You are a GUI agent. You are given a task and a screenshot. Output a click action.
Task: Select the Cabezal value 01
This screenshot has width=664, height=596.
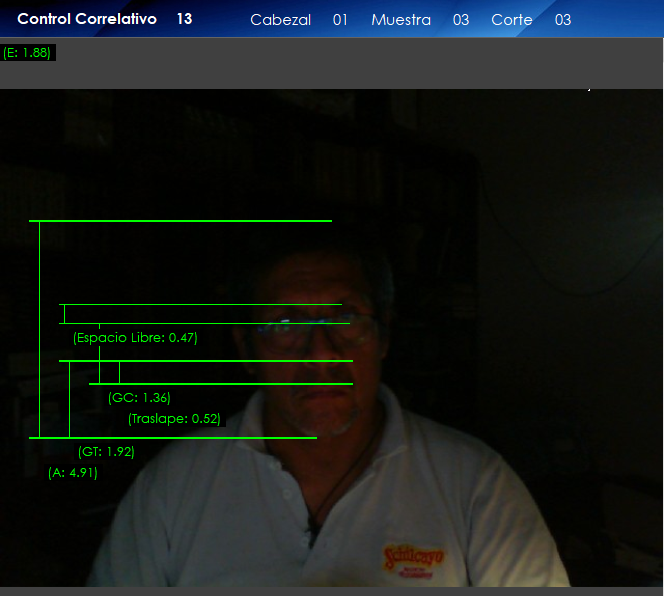click(340, 20)
